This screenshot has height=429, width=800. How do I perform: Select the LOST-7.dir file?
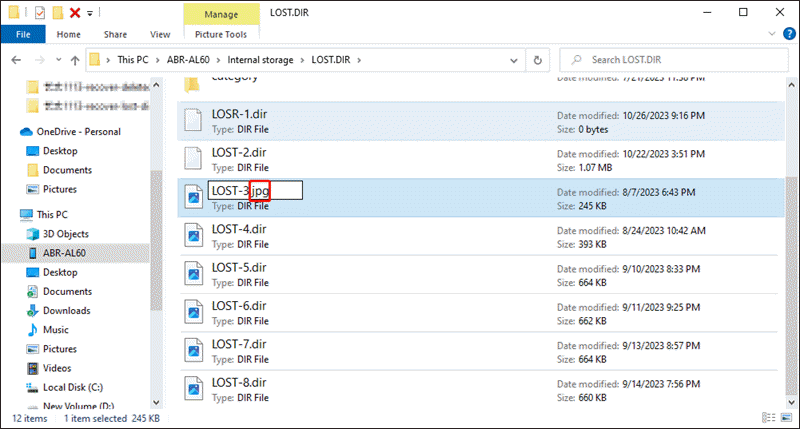481,351
